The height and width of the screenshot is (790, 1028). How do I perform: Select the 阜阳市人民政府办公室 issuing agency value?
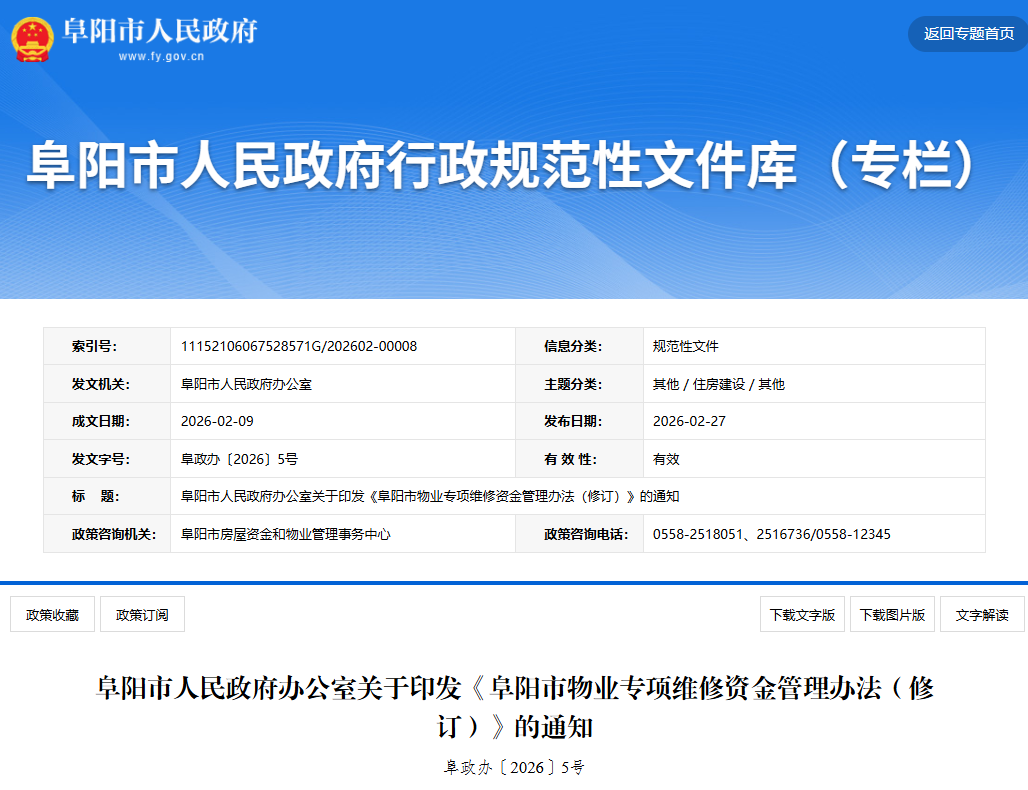pyautogui.click(x=247, y=384)
